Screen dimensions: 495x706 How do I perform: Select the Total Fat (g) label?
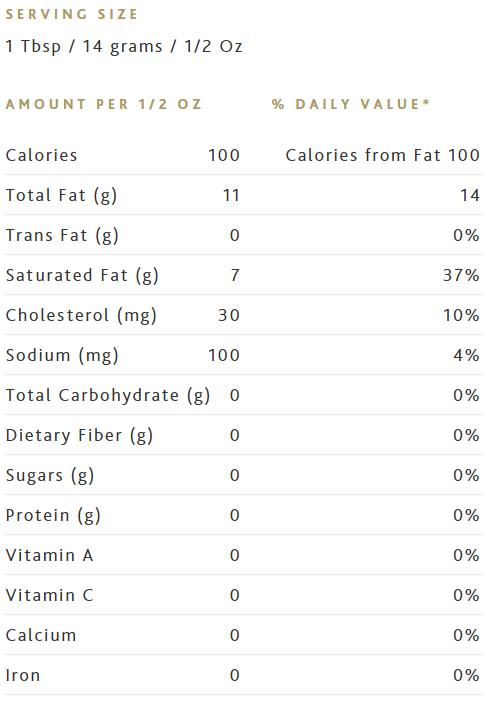[x=61, y=196]
